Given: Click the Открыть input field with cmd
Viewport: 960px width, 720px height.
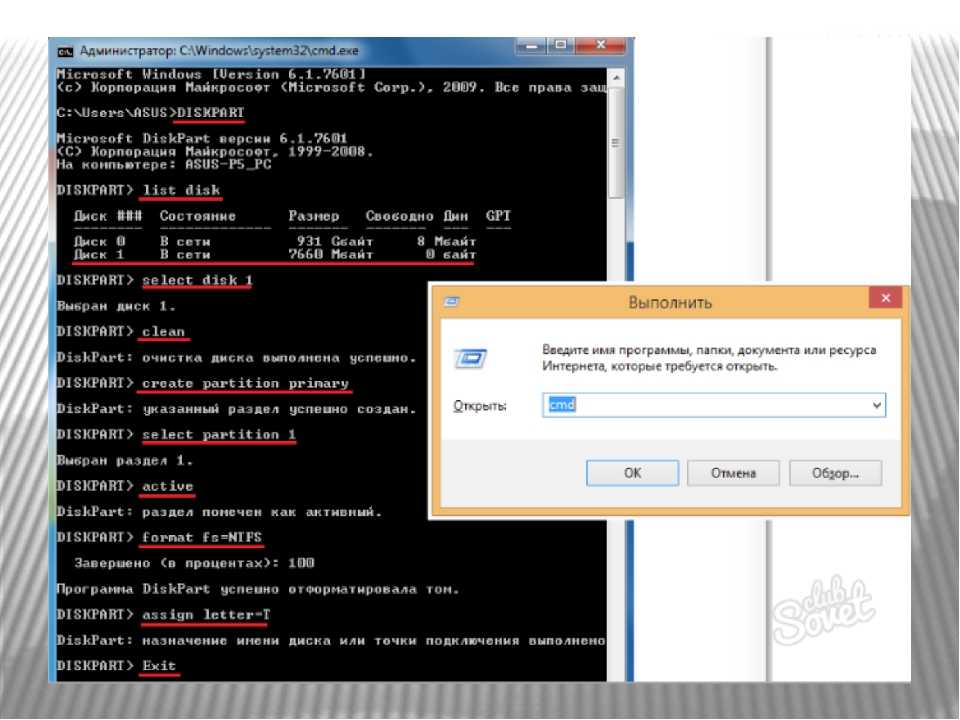Looking at the screenshot, I should pos(714,405).
